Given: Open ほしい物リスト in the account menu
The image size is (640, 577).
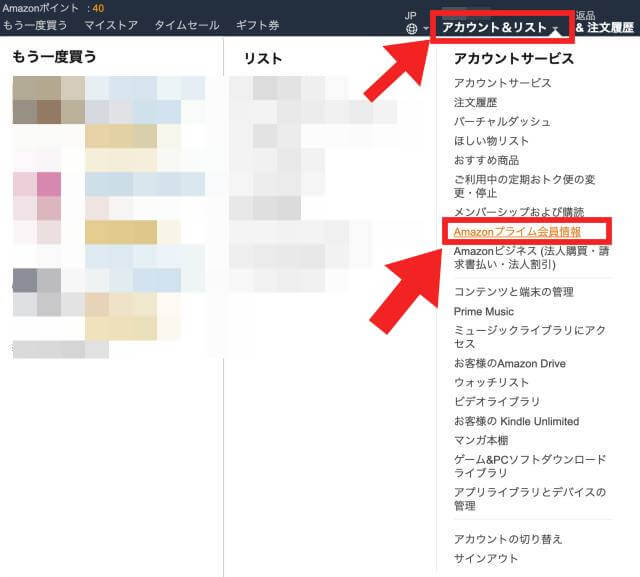Looking at the screenshot, I should point(491,141).
